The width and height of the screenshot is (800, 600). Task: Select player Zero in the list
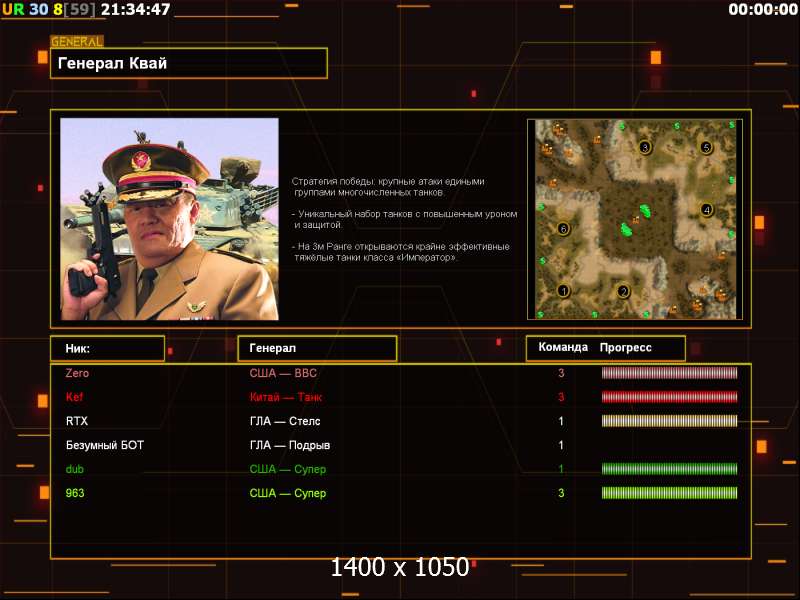tap(77, 373)
